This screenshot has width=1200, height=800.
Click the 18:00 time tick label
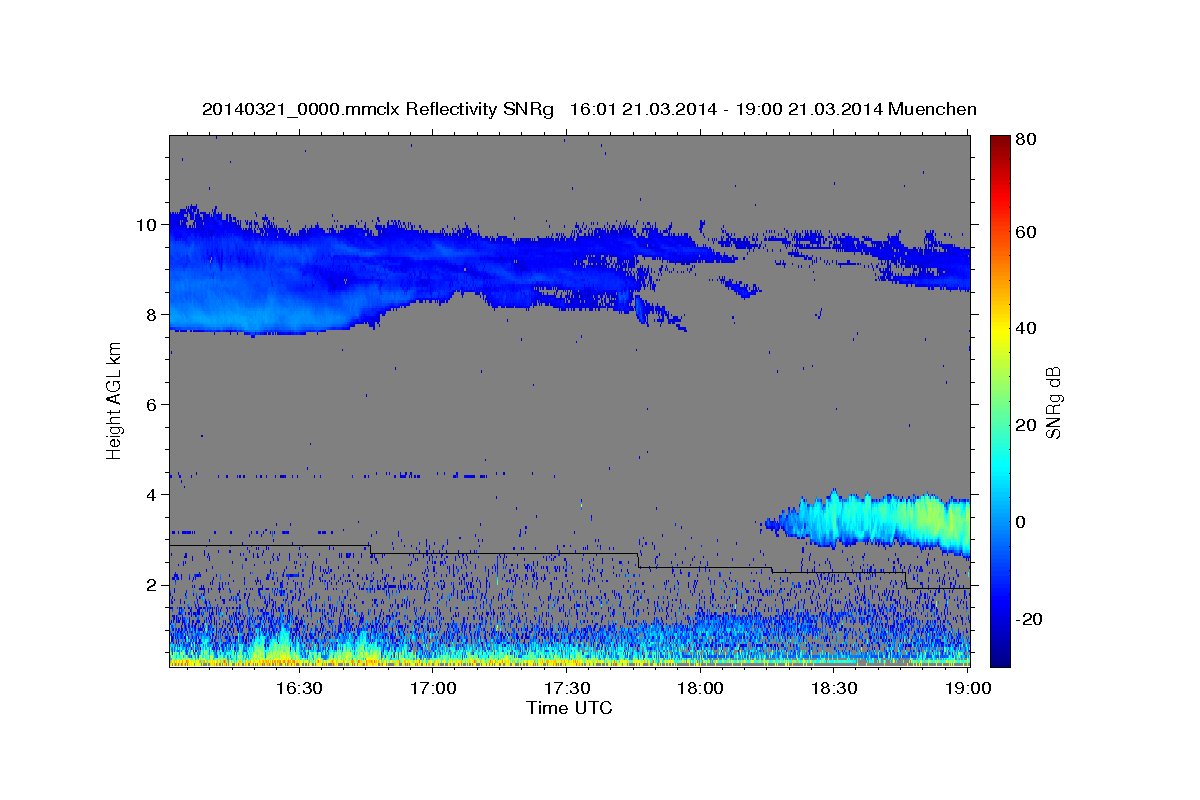701,688
